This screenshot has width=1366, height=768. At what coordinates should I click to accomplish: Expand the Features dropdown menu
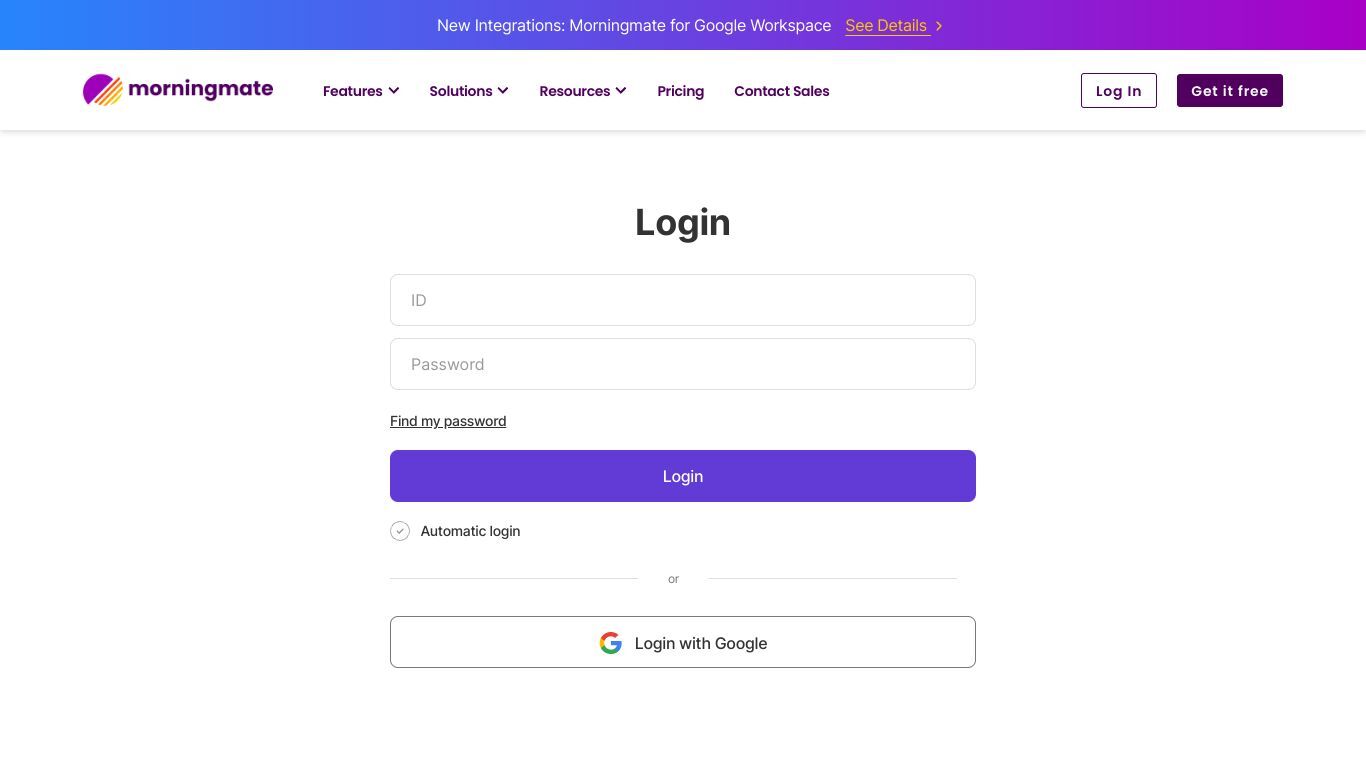click(x=361, y=91)
